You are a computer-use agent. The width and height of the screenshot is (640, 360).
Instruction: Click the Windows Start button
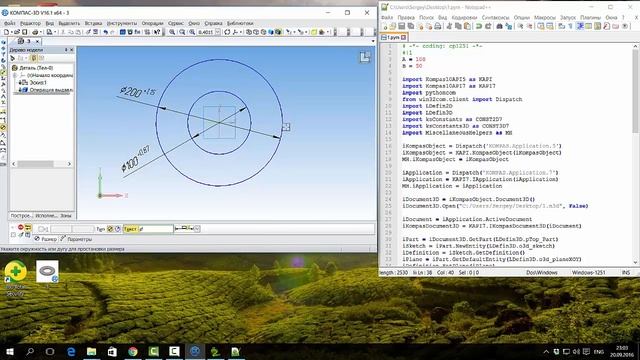pyautogui.click(x=10, y=351)
